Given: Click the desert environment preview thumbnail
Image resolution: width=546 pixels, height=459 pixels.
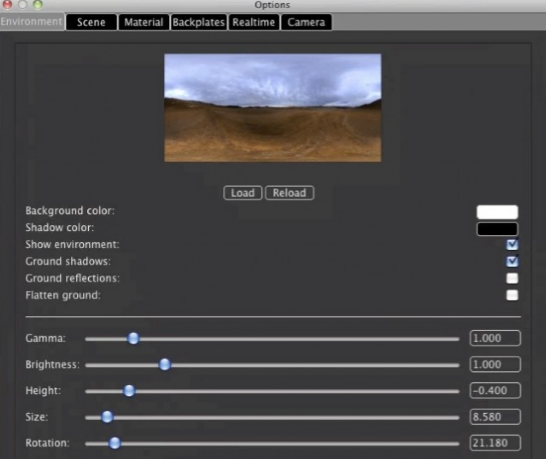Looking at the screenshot, I should [273, 108].
